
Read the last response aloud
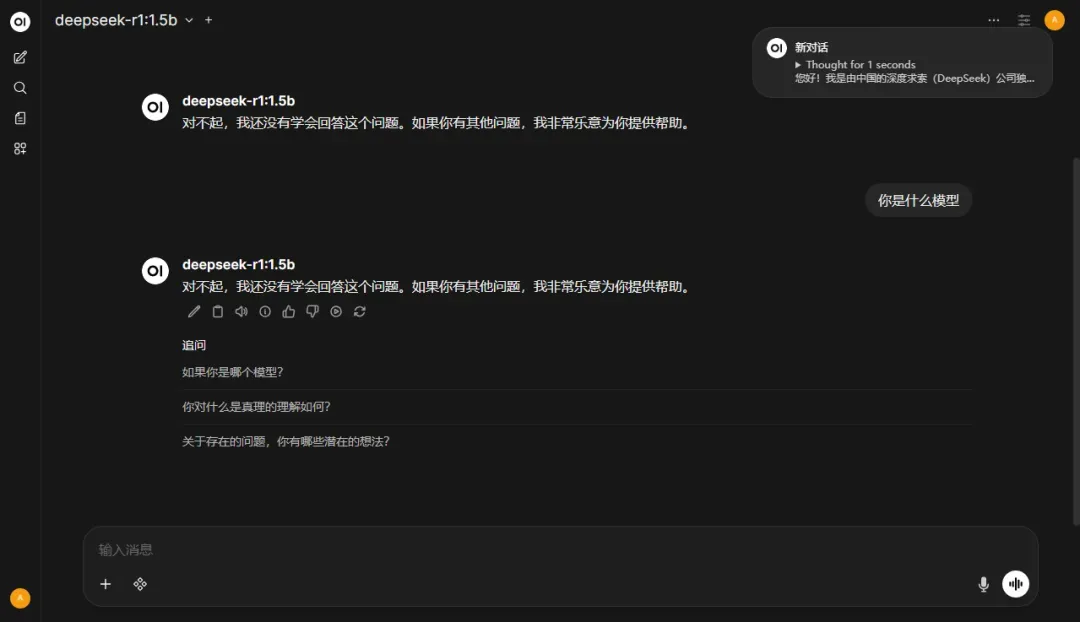[241, 311]
